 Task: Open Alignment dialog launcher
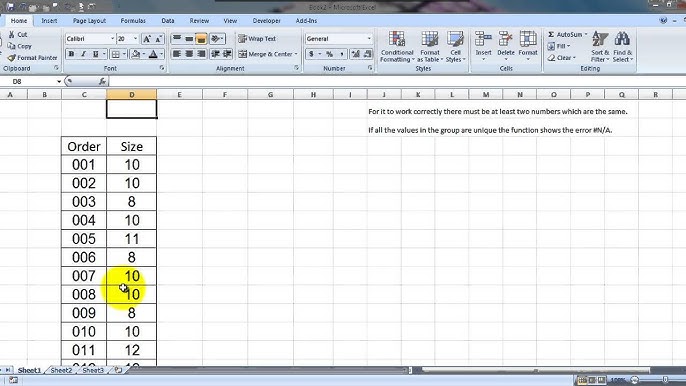click(296, 68)
